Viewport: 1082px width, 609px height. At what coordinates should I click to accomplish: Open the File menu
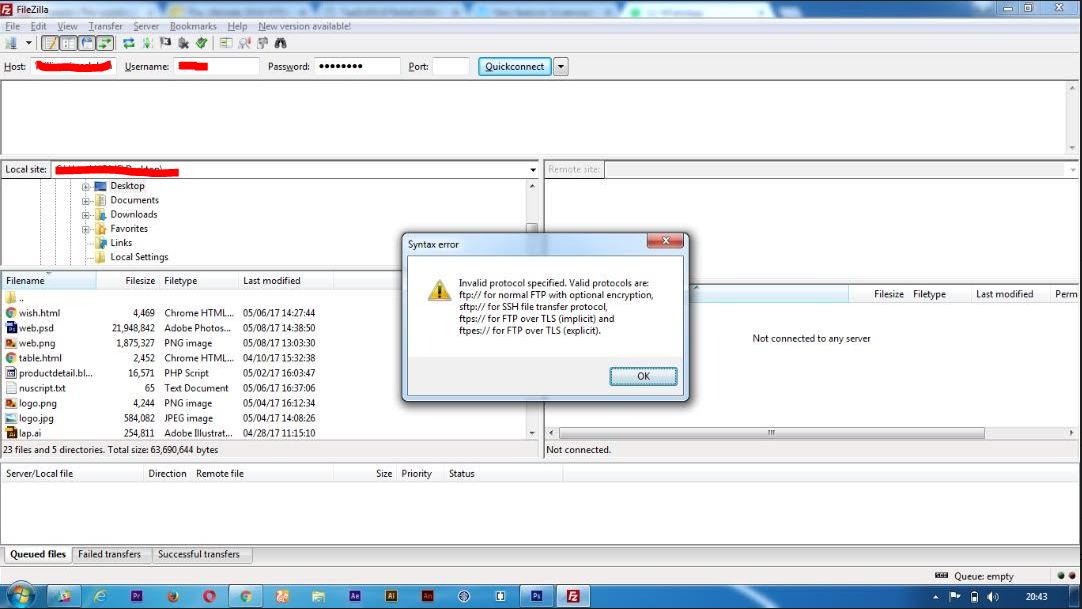click(12, 26)
